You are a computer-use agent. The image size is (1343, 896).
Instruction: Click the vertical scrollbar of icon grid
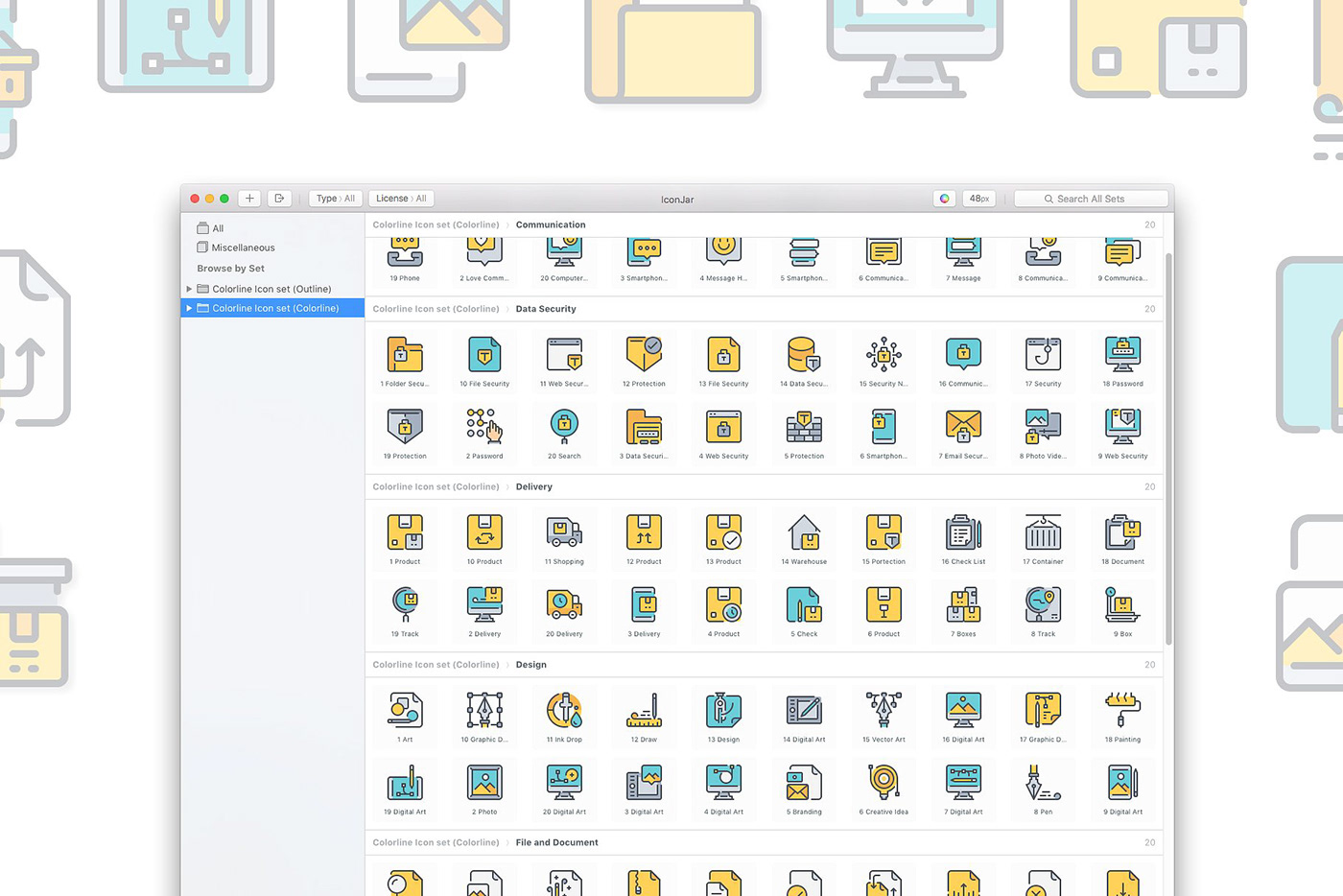click(x=1168, y=451)
